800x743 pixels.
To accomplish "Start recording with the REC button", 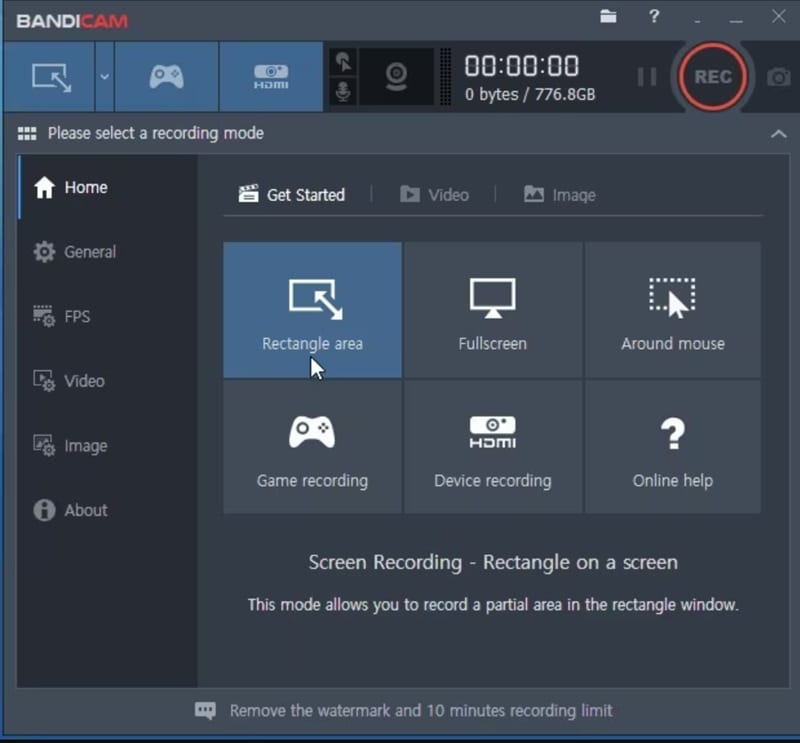I will point(712,77).
